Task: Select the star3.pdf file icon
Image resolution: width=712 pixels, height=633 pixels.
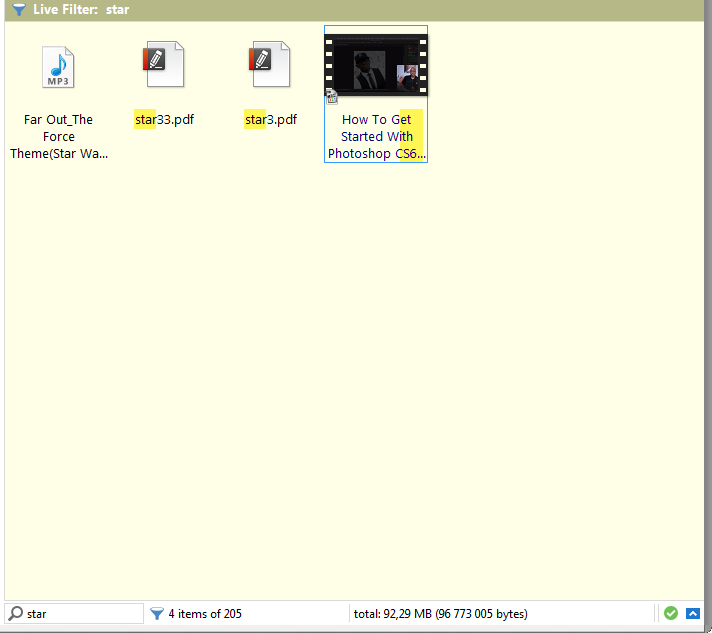Action: pos(270,64)
